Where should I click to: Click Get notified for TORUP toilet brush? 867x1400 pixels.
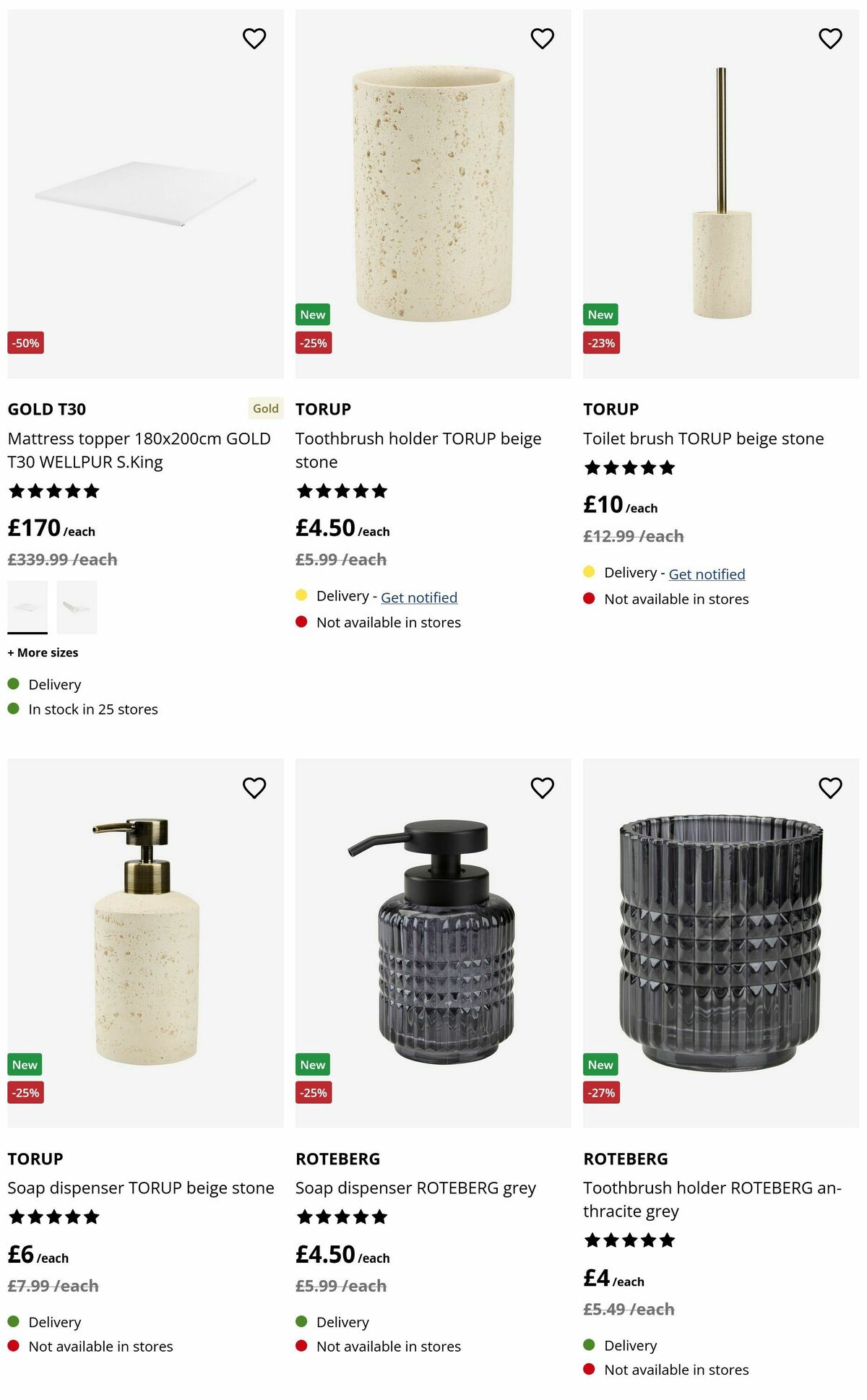pos(707,574)
